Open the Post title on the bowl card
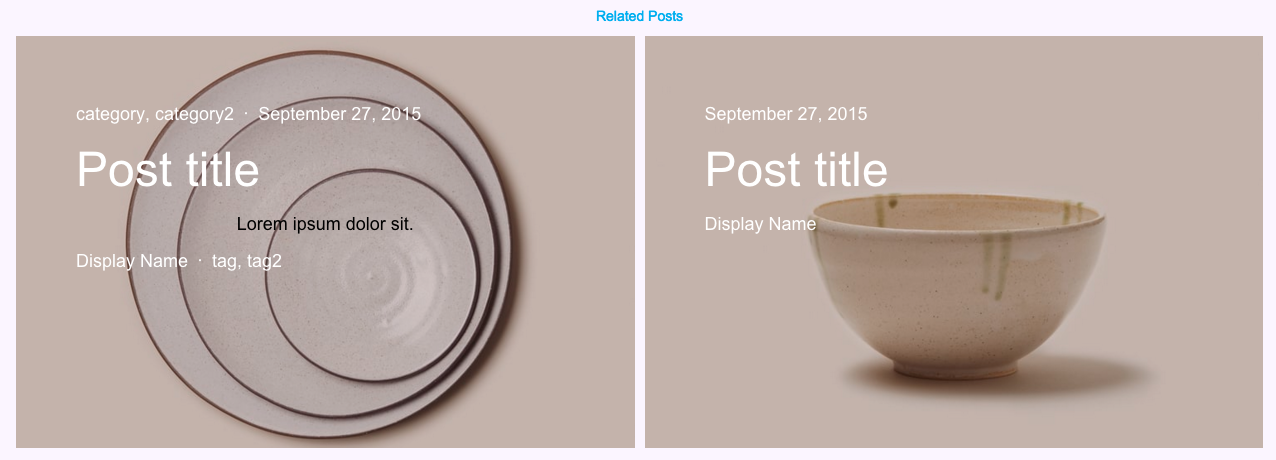Screen dimensions: 1276x460 click(x=796, y=169)
